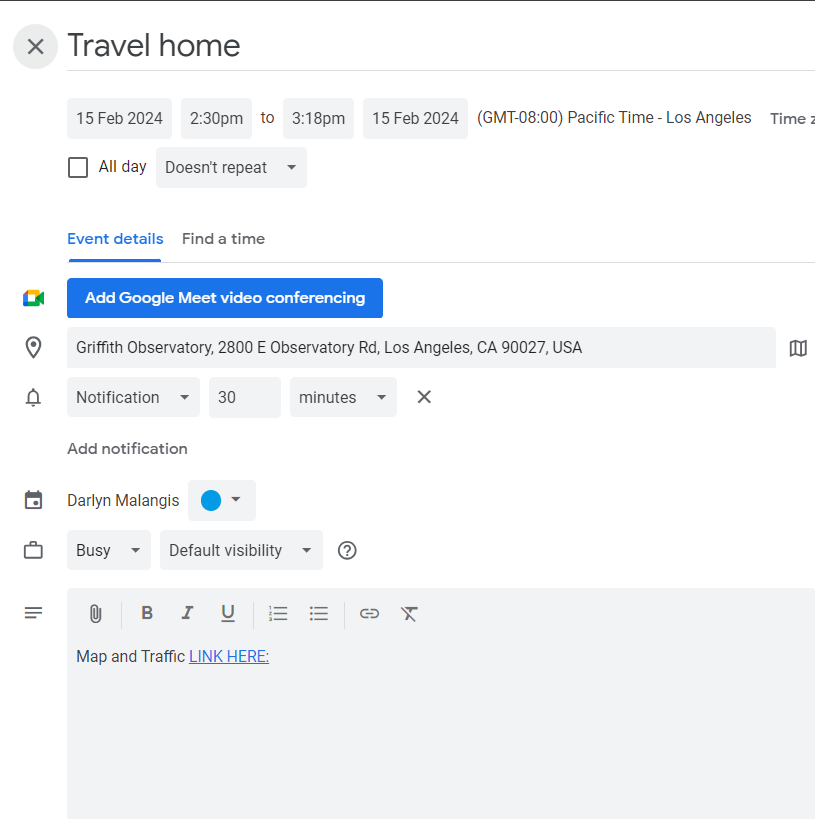This screenshot has height=819, width=815.
Task: Open the end date 15 Feb 2024
Action: [415, 119]
